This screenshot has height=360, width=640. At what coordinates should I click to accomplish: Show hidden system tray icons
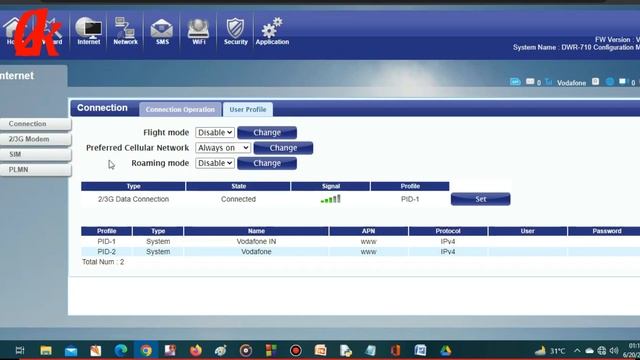click(x=577, y=350)
